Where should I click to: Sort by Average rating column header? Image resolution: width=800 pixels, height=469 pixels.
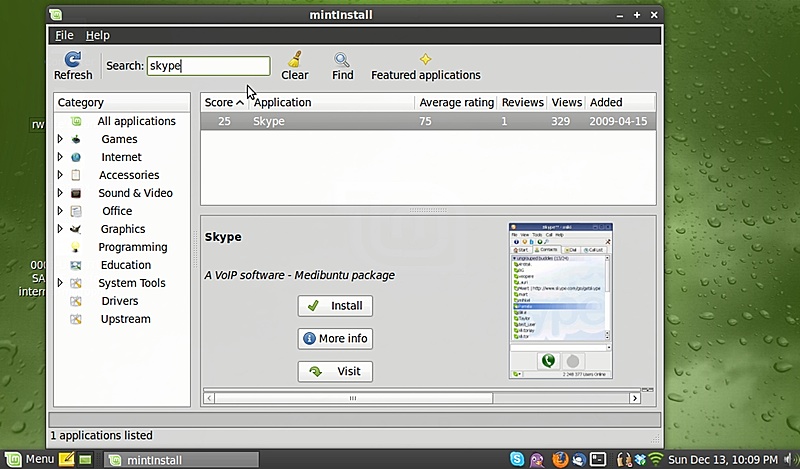(x=456, y=102)
